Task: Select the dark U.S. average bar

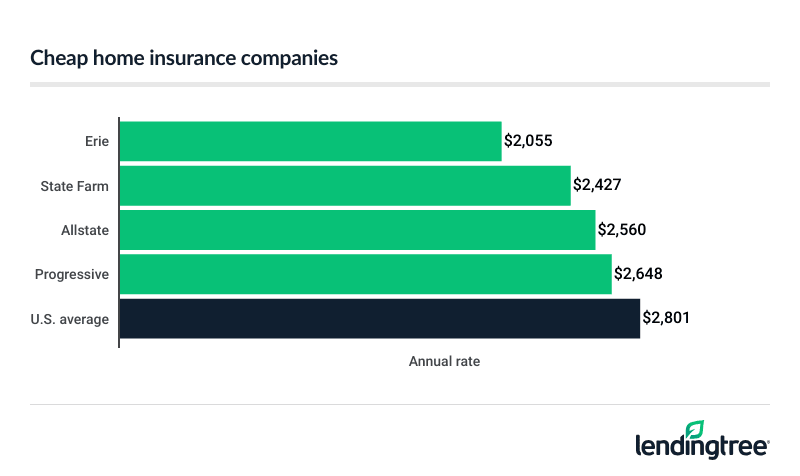Action: click(x=379, y=318)
